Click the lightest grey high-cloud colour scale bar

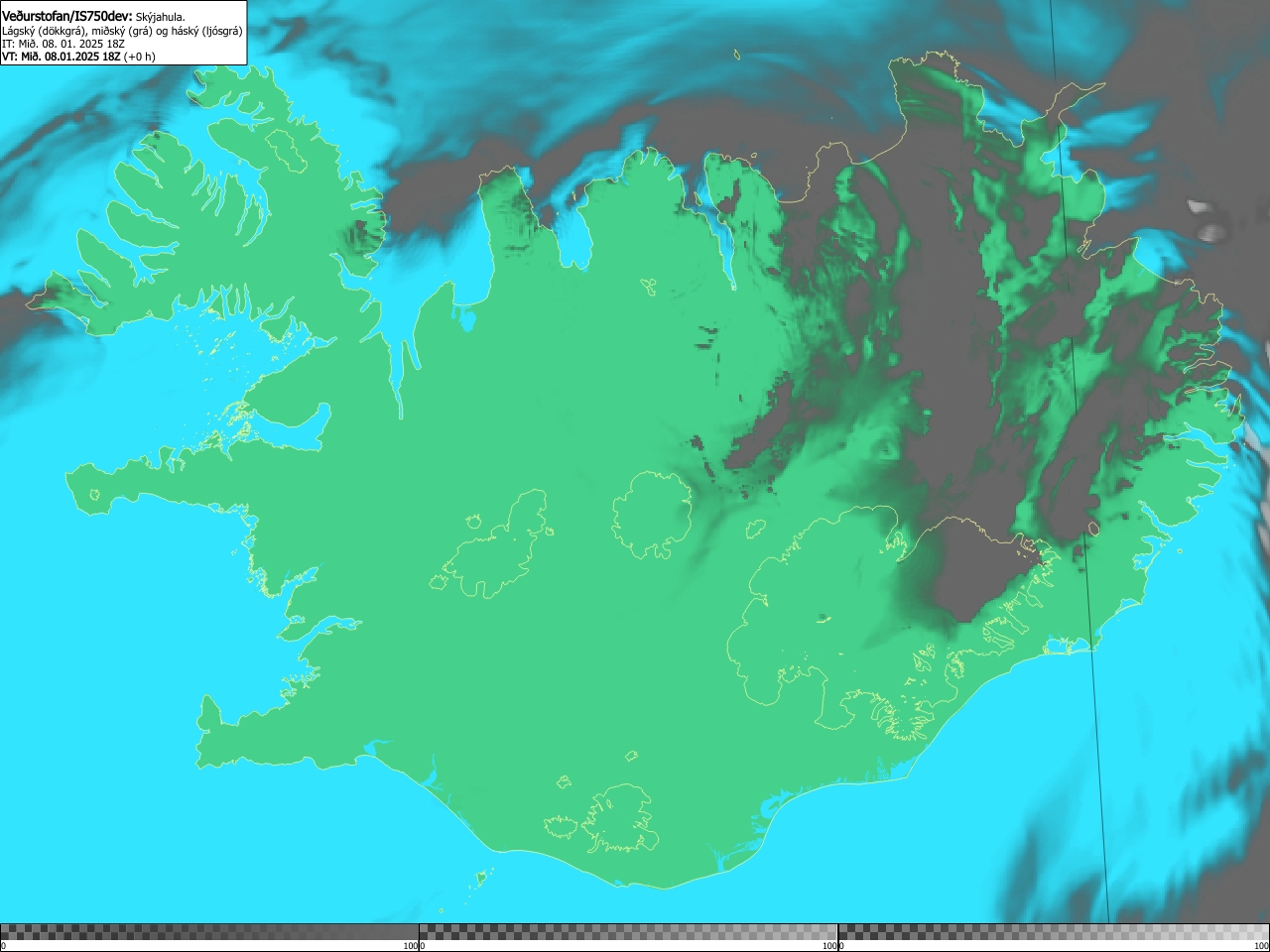[x=1054, y=932]
